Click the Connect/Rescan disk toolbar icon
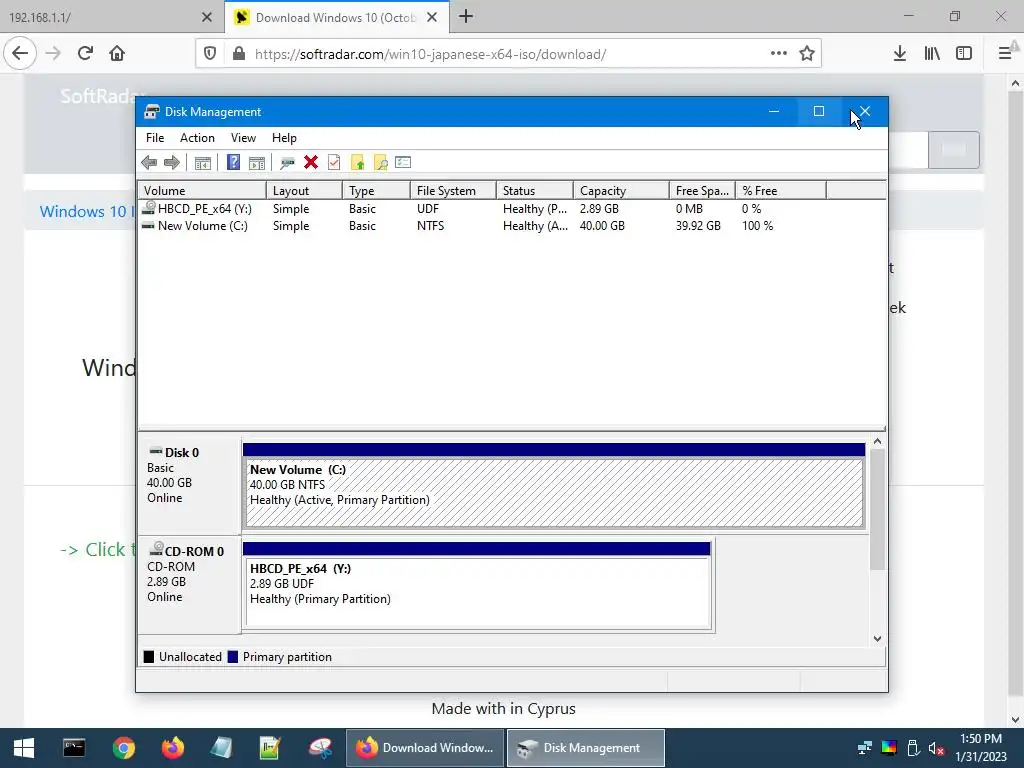 pyautogui.click(x=287, y=163)
